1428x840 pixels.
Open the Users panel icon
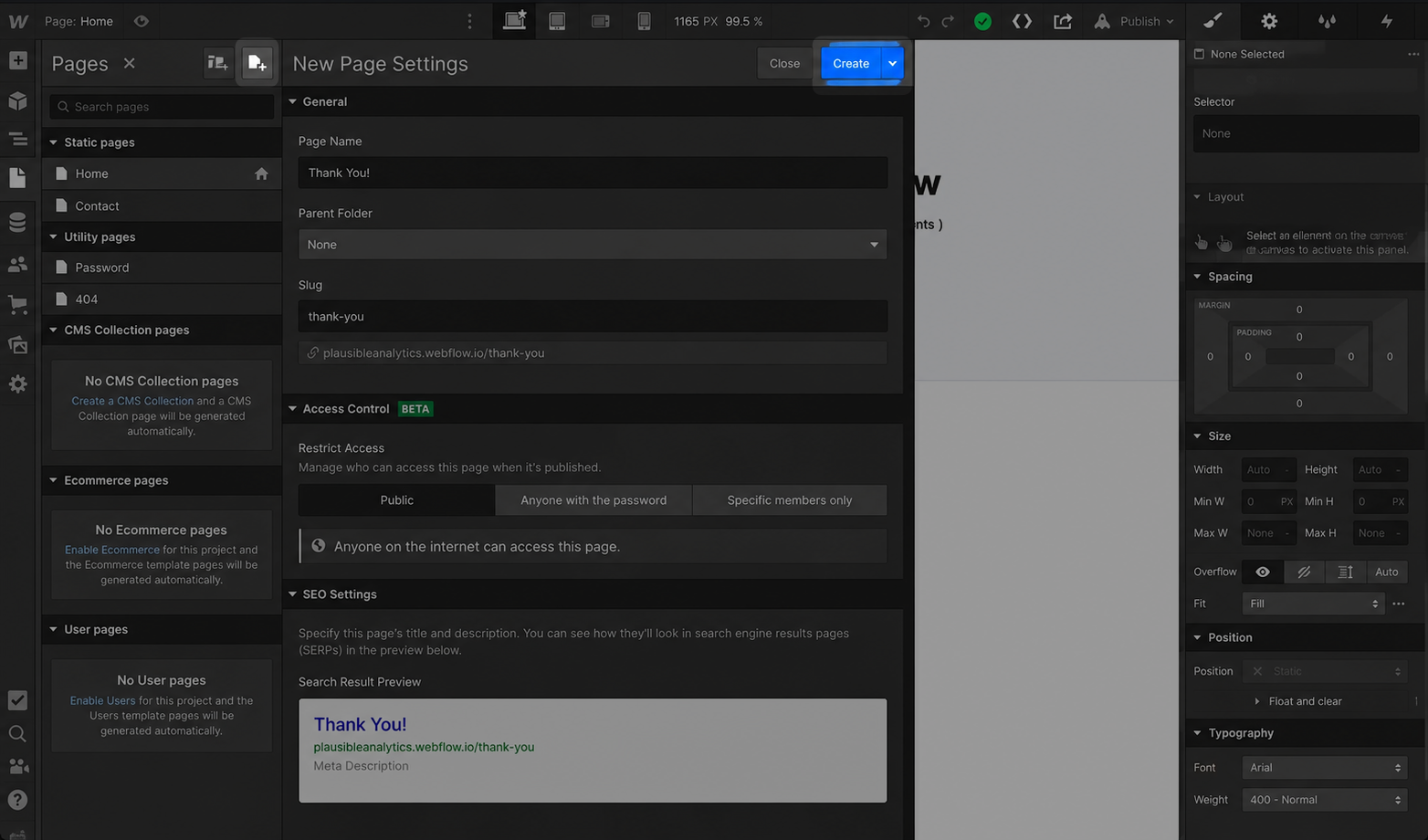[17, 265]
